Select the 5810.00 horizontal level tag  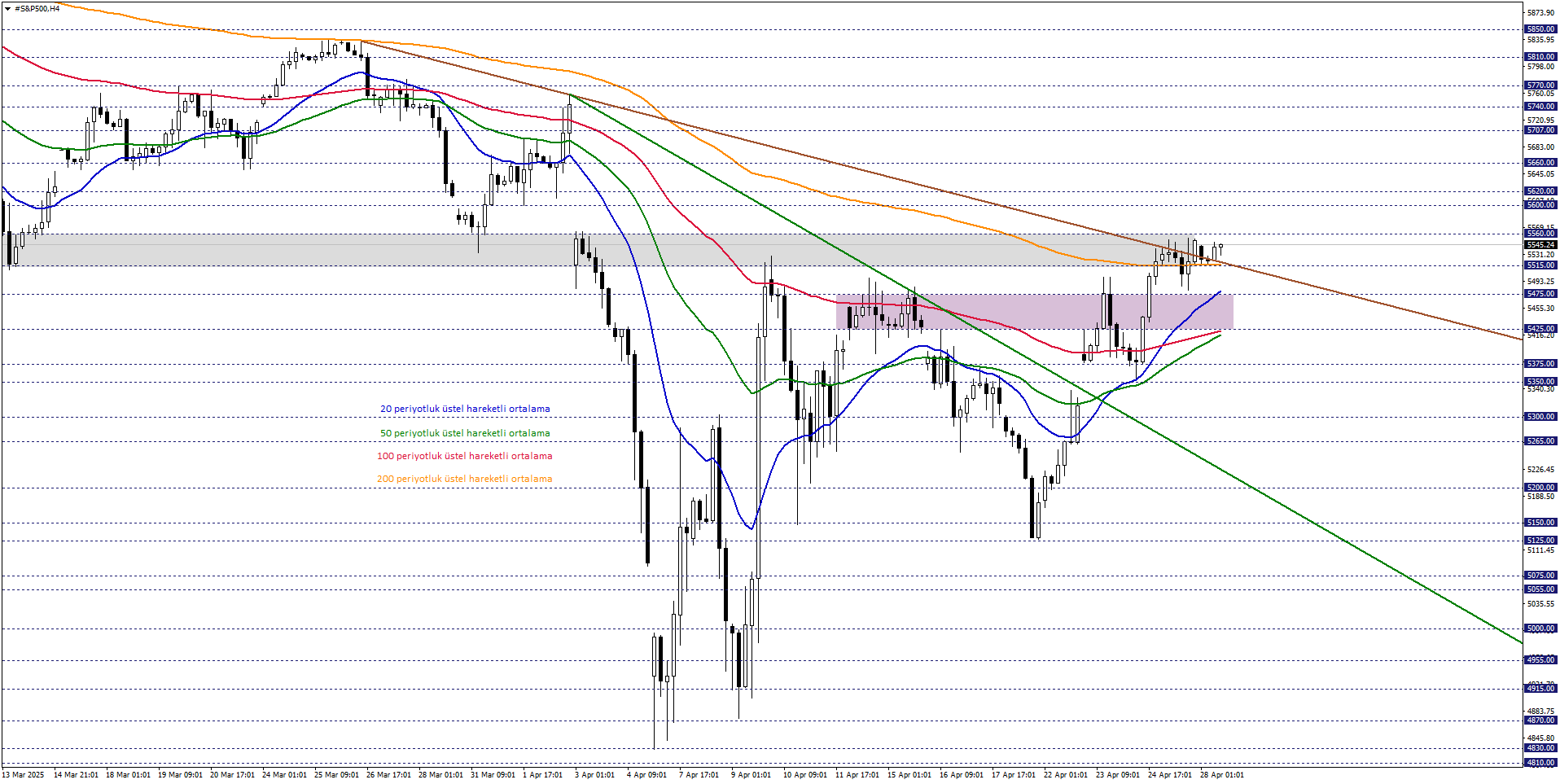tap(1540, 57)
